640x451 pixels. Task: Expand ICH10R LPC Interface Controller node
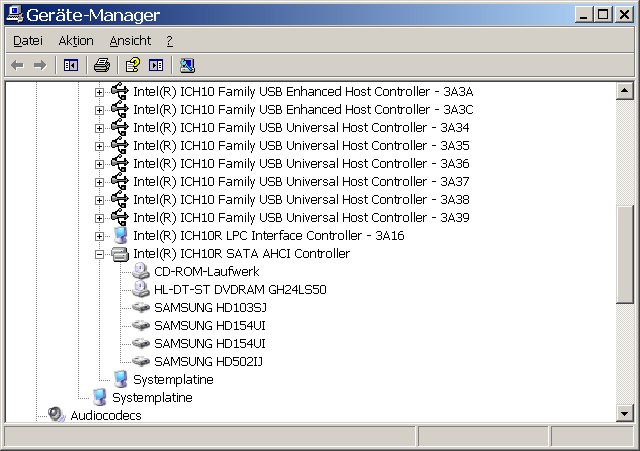tap(99, 236)
